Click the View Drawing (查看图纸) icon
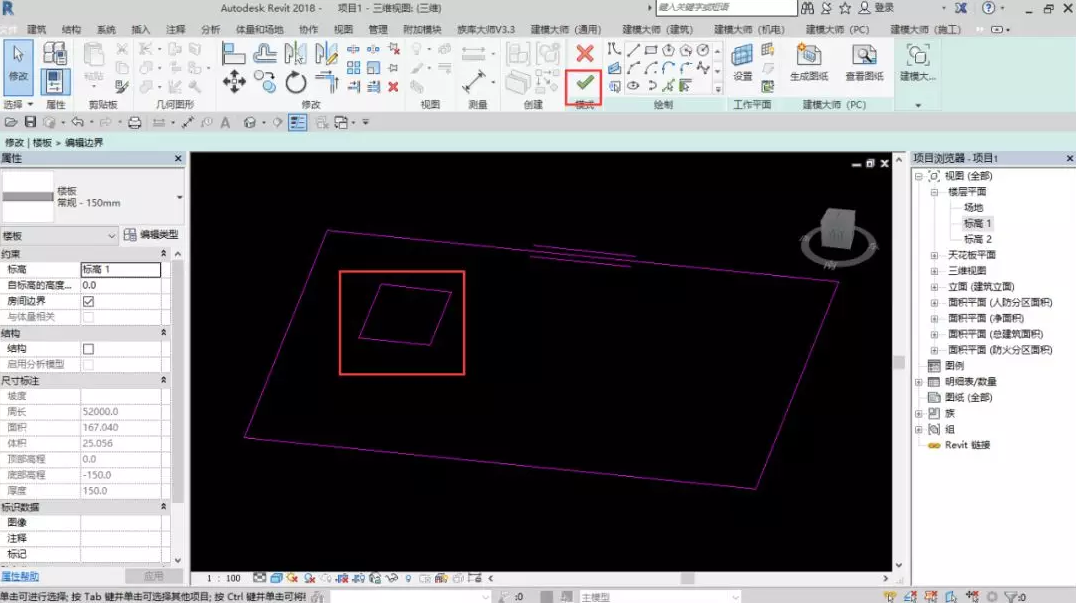 click(864, 62)
